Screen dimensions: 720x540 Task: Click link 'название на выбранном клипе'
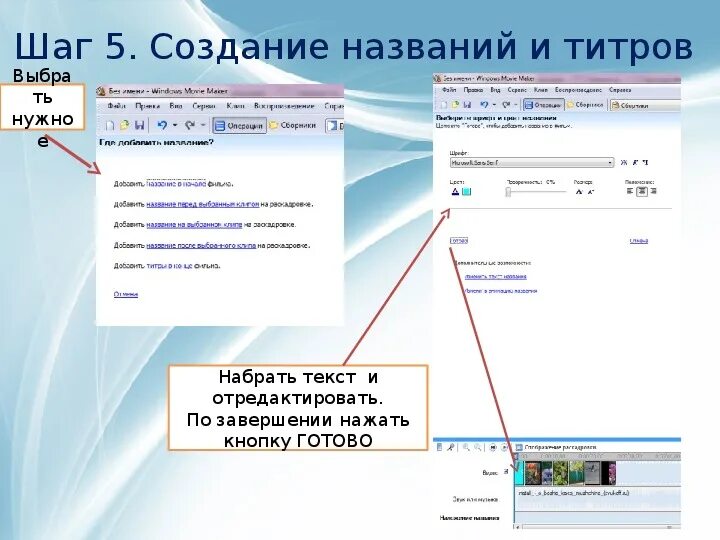(x=194, y=225)
